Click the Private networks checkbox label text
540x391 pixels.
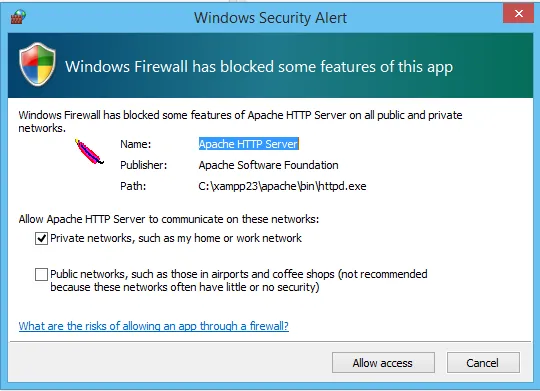click(176, 238)
